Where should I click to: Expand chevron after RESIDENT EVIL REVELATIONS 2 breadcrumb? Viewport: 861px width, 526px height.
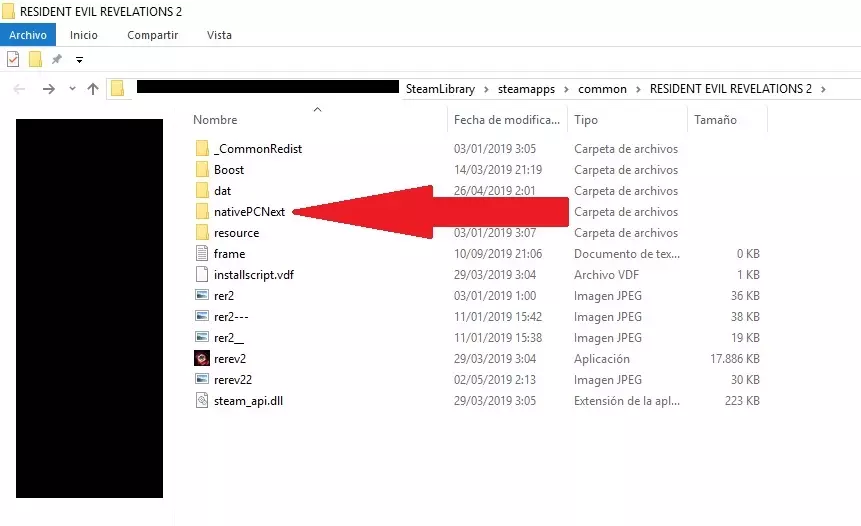pyautogui.click(x=823, y=89)
